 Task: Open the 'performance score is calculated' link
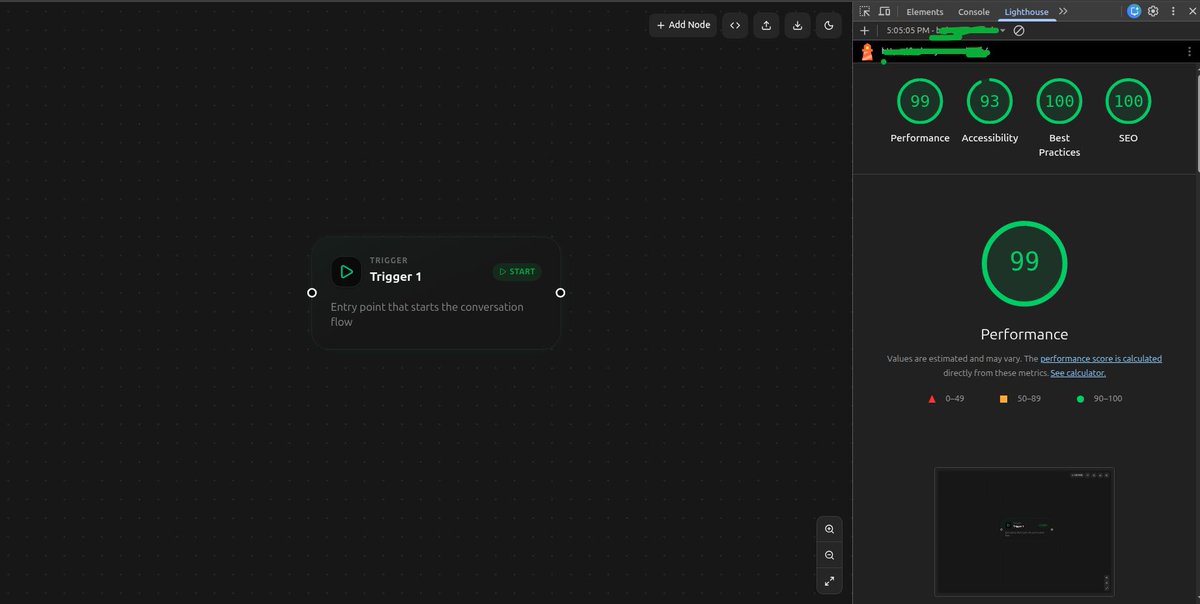tap(1101, 359)
